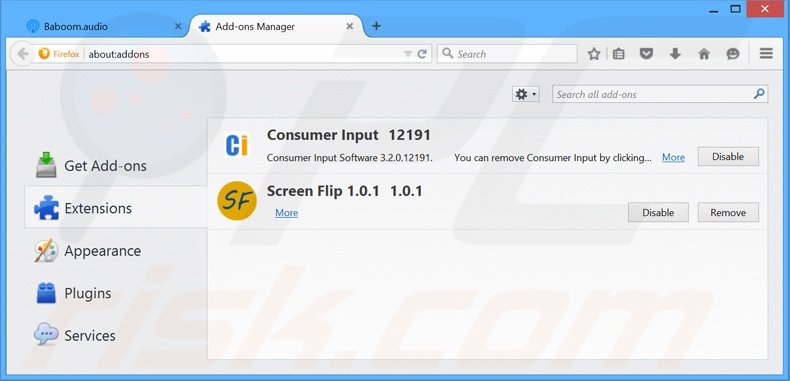Open More link for Screen Flip
This screenshot has height=381, width=790.
coord(286,213)
